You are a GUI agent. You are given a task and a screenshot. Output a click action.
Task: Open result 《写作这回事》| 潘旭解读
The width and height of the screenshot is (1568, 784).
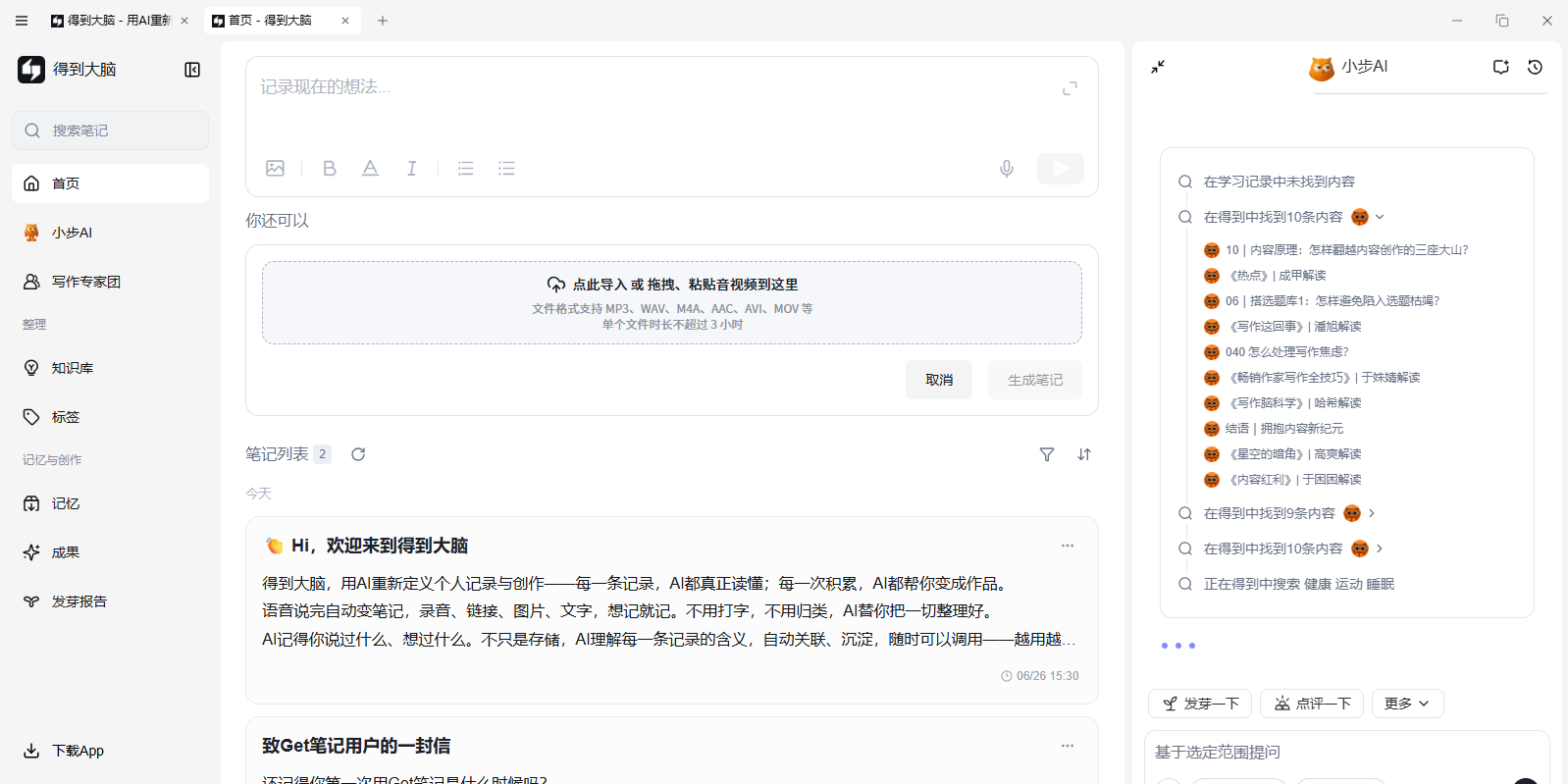click(x=1282, y=327)
